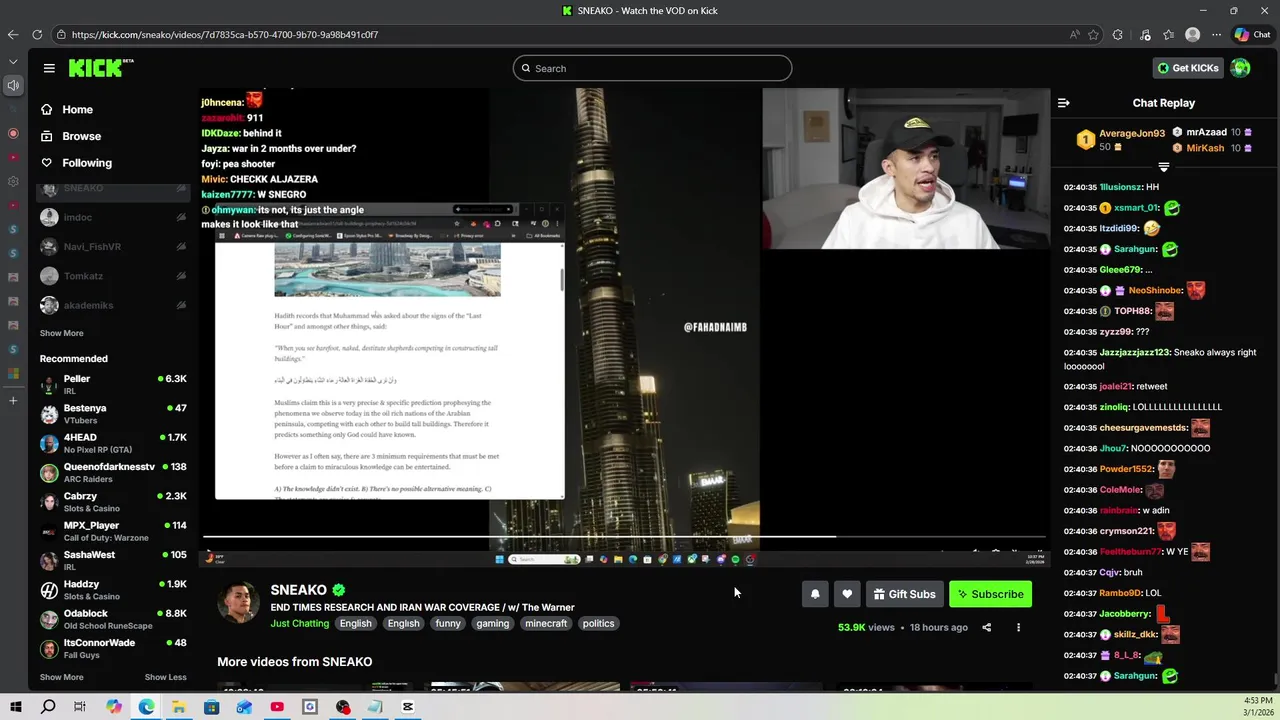Open the browser extensions icon

point(1118,34)
